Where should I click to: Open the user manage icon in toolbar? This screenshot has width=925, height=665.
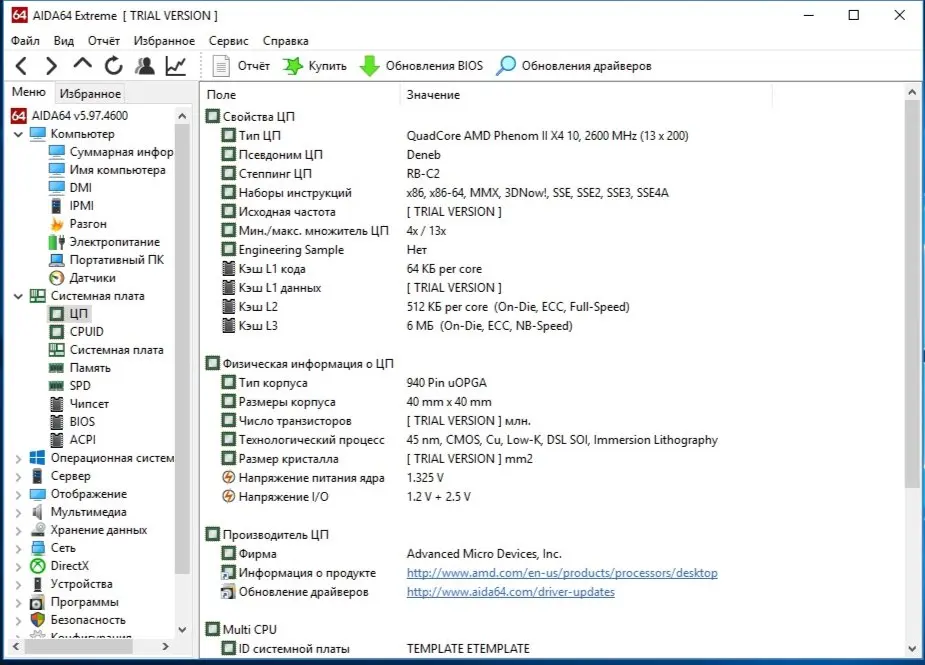145,66
